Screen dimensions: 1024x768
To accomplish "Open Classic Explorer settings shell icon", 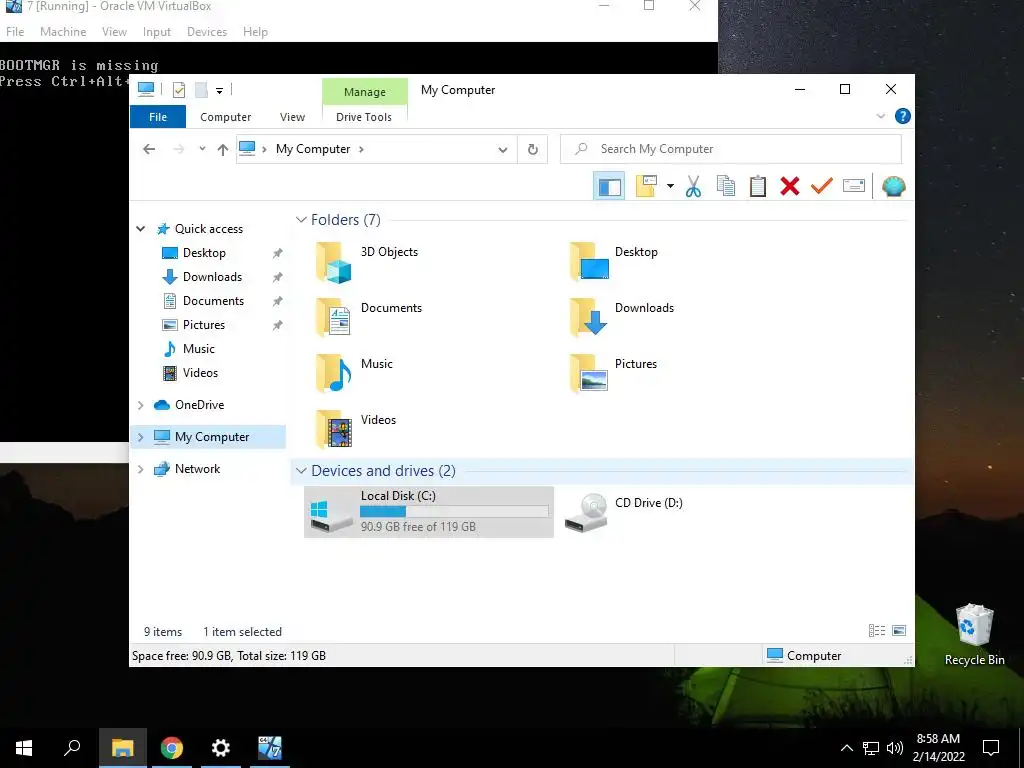I will point(893,186).
